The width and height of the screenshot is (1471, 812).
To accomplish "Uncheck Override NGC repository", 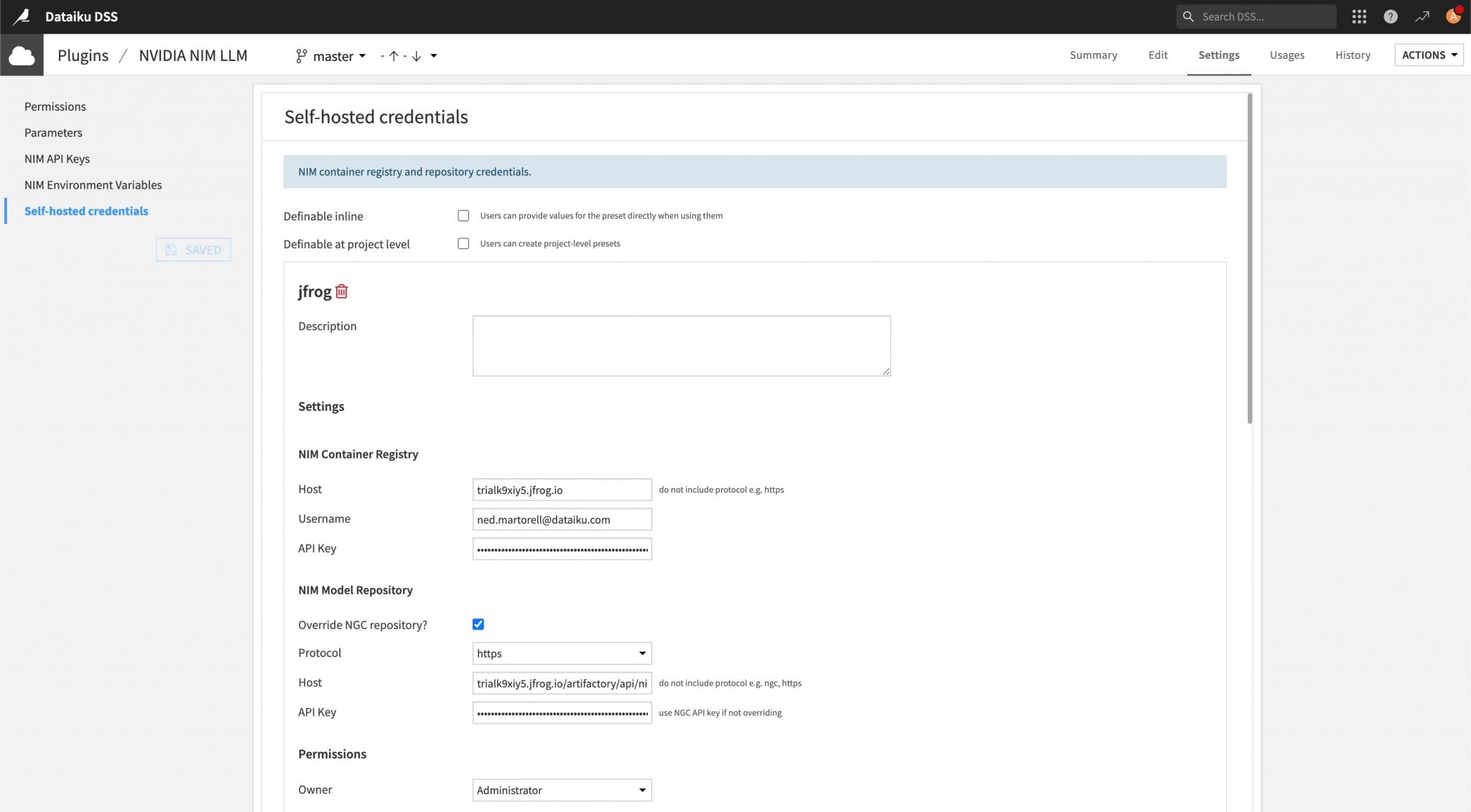I will (x=478, y=624).
